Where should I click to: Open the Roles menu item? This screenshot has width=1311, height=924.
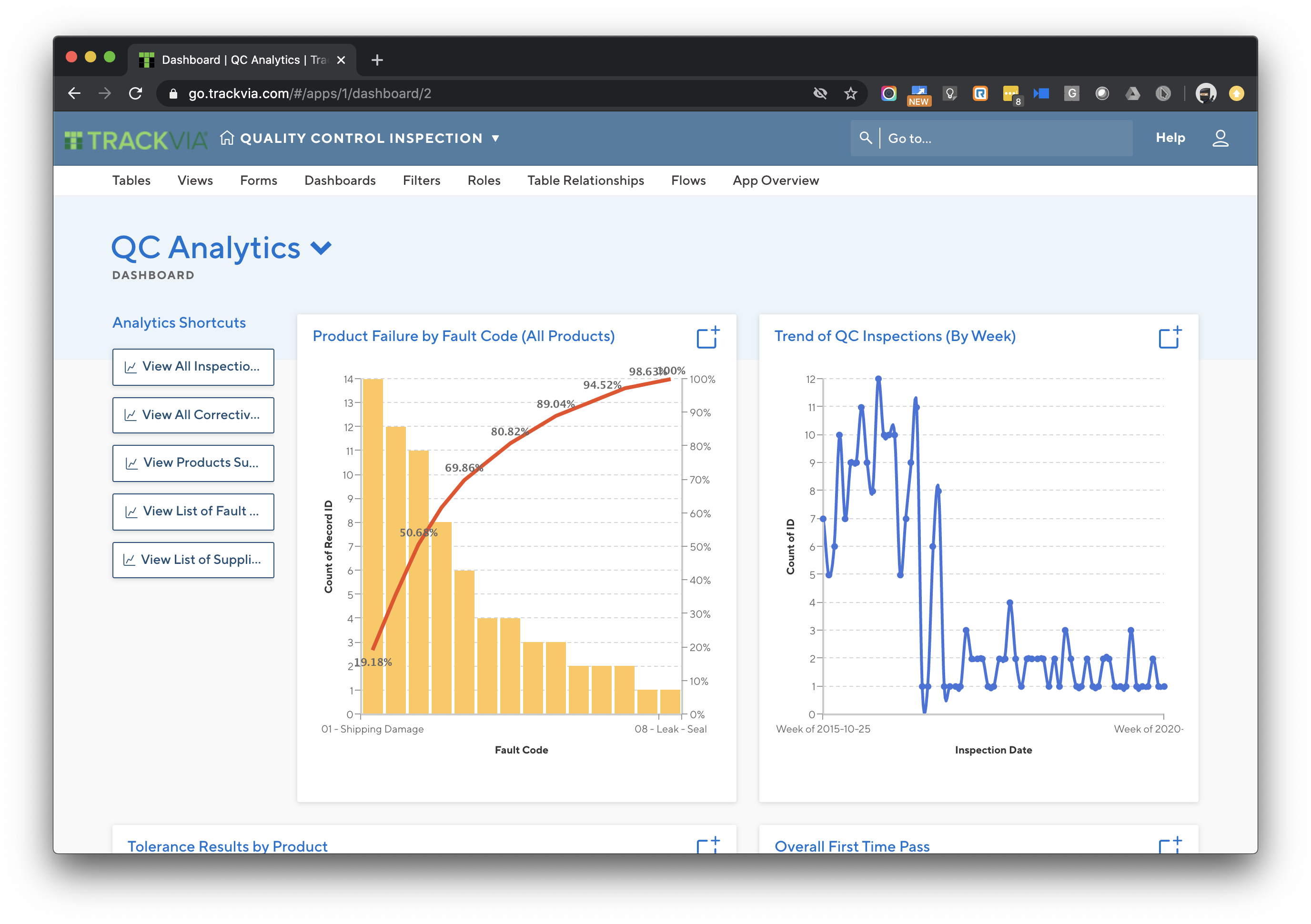click(x=484, y=181)
